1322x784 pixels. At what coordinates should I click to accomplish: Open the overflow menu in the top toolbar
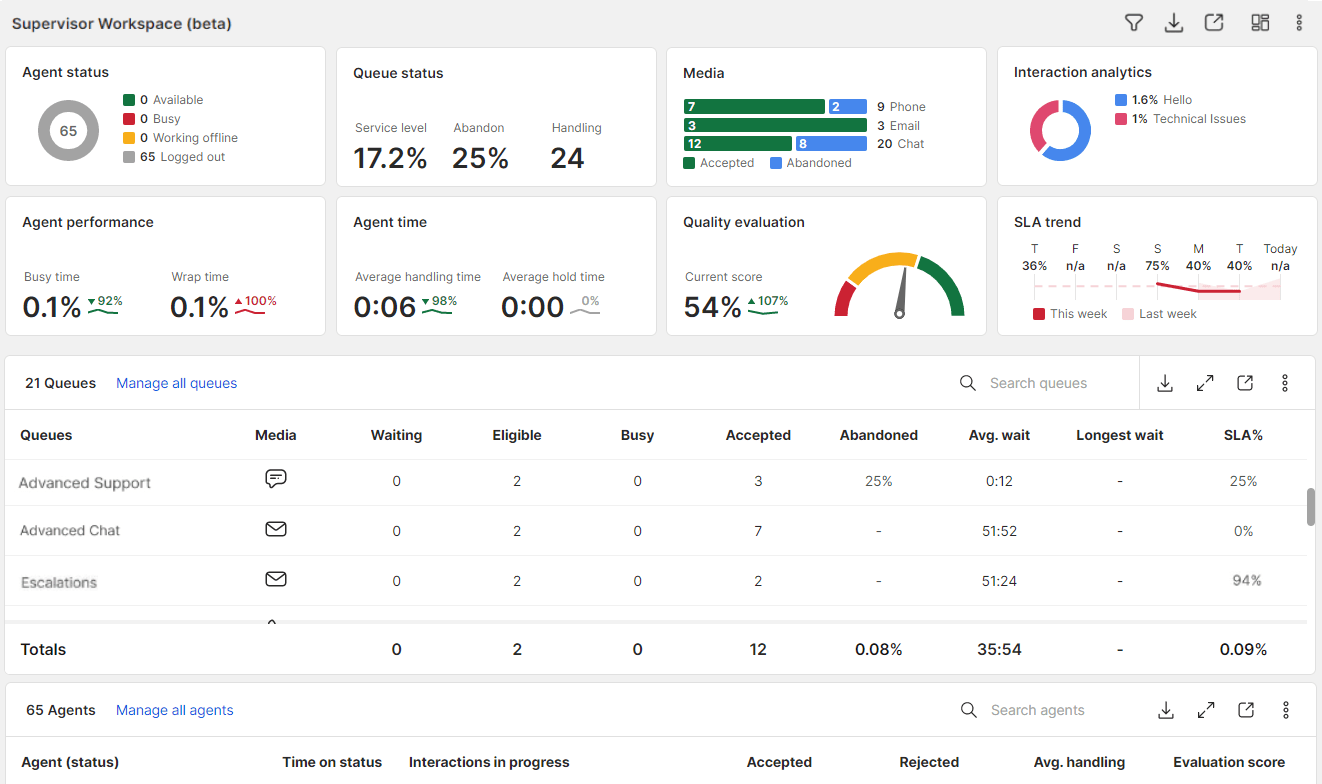click(x=1299, y=22)
